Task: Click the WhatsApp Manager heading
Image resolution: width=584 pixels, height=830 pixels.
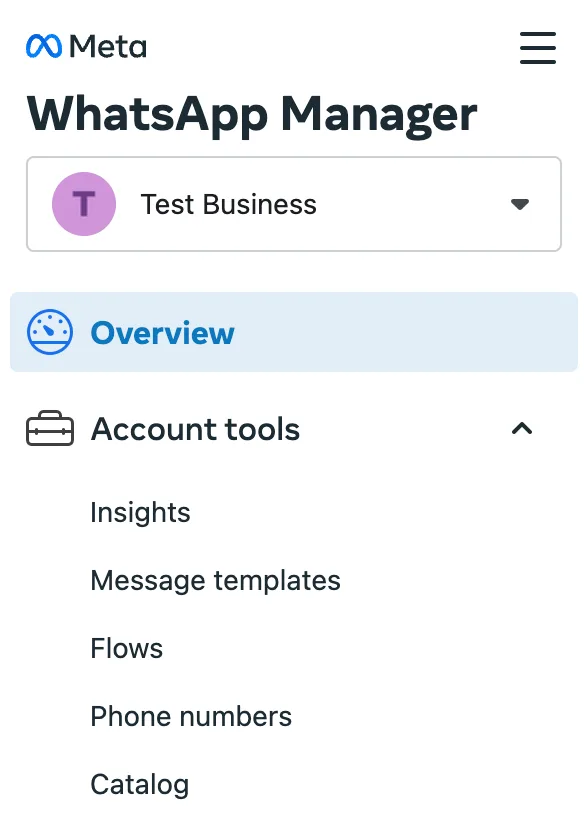Action: (x=252, y=114)
